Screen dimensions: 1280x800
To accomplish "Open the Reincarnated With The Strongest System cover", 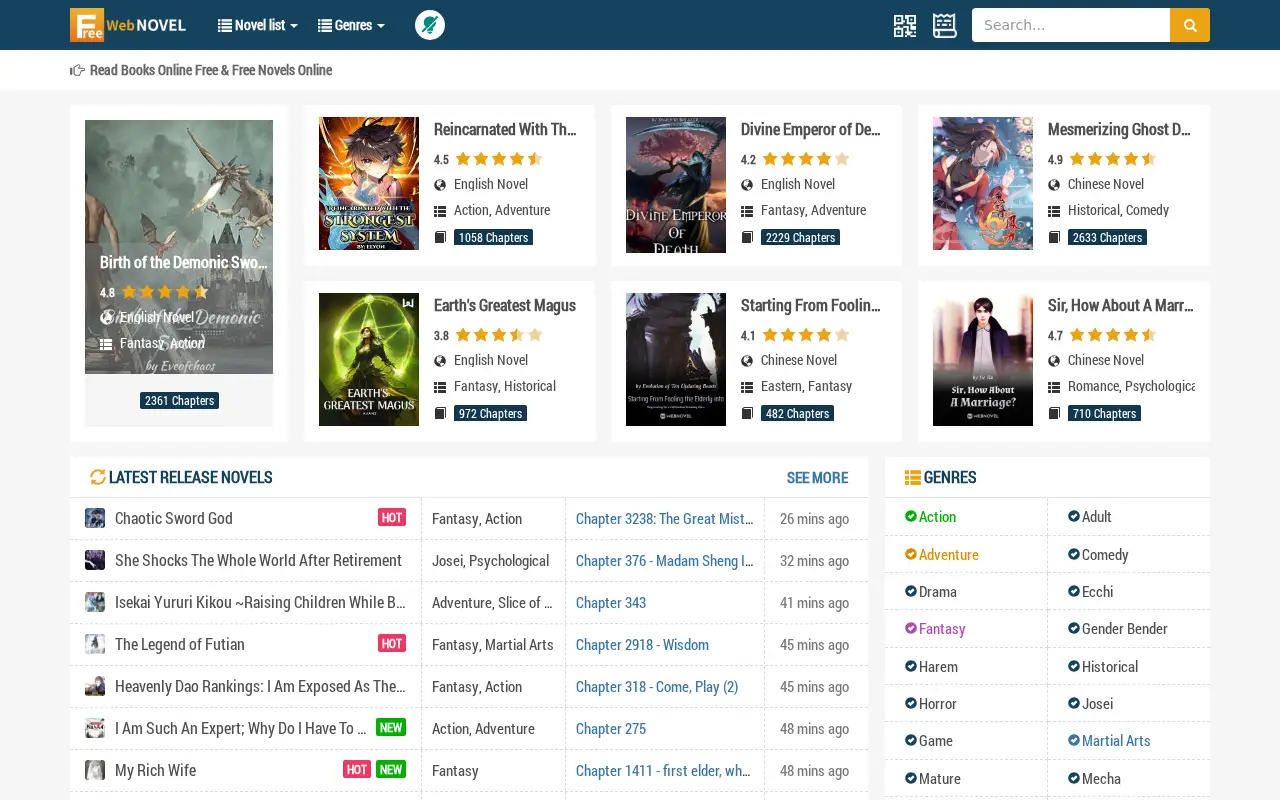I will [x=369, y=184].
